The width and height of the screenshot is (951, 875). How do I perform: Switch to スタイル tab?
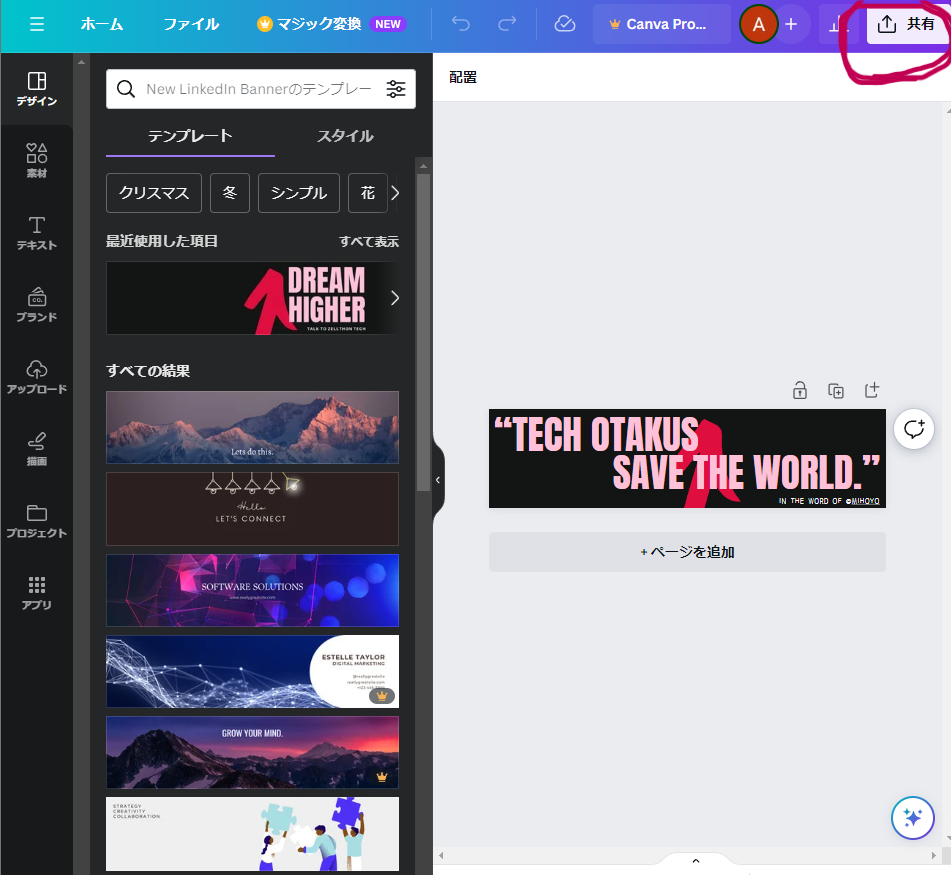click(x=345, y=136)
